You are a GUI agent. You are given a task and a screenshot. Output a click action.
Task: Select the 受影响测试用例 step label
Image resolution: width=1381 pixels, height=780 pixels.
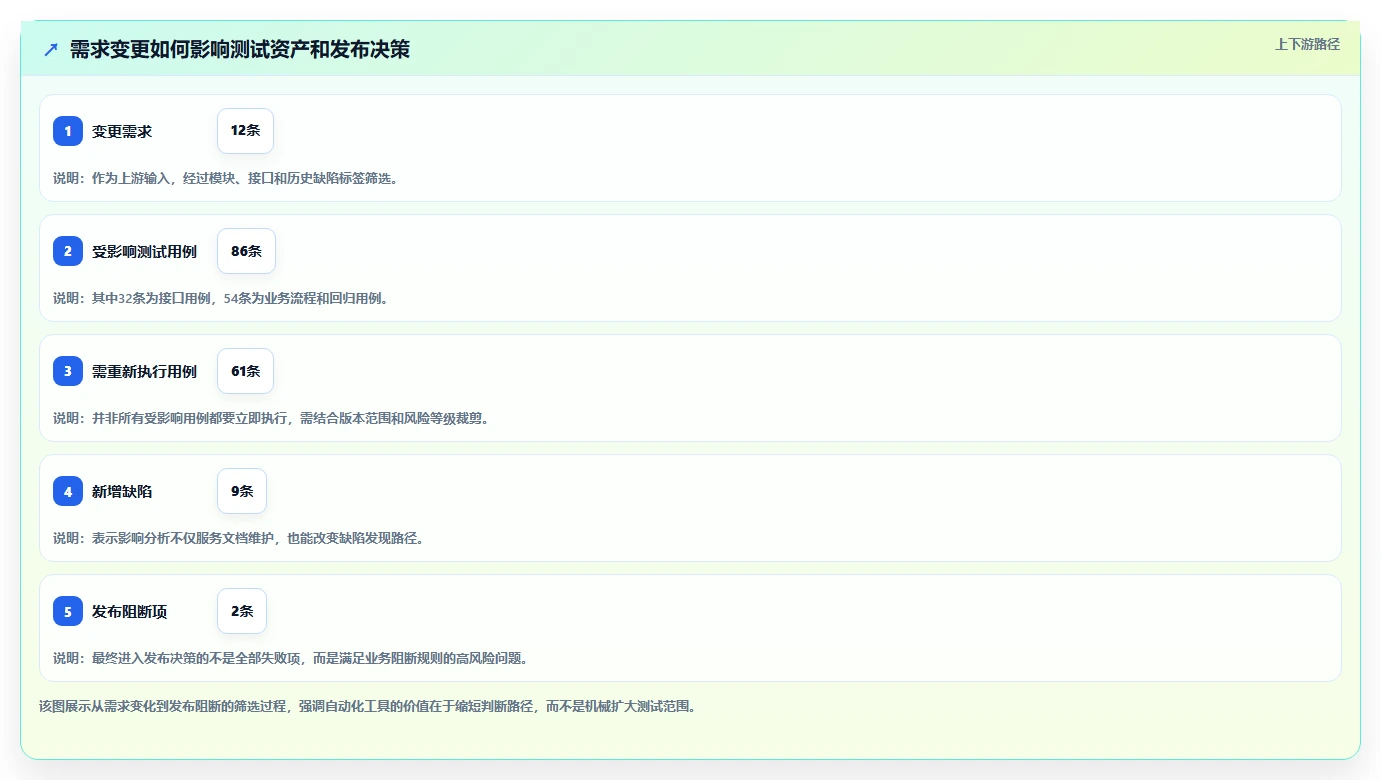[x=145, y=251]
